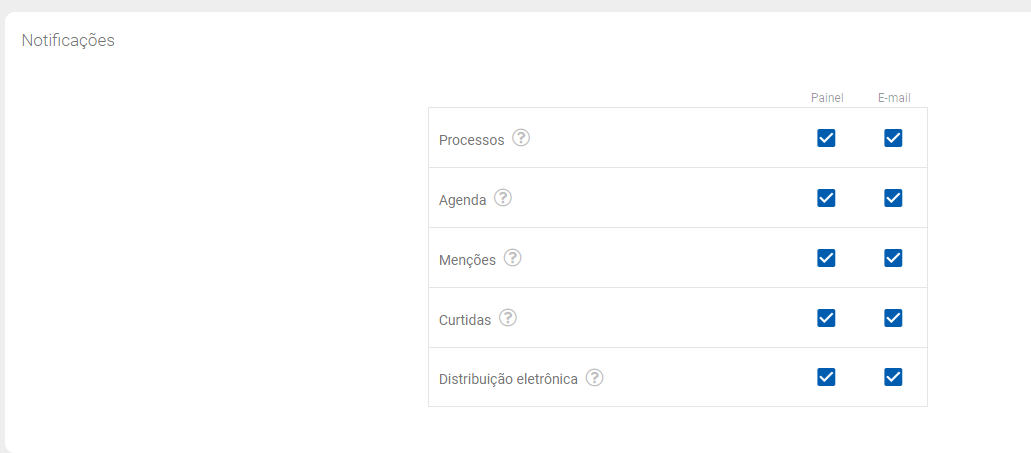
Task: Show help info for Curtidas
Action: click(508, 318)
